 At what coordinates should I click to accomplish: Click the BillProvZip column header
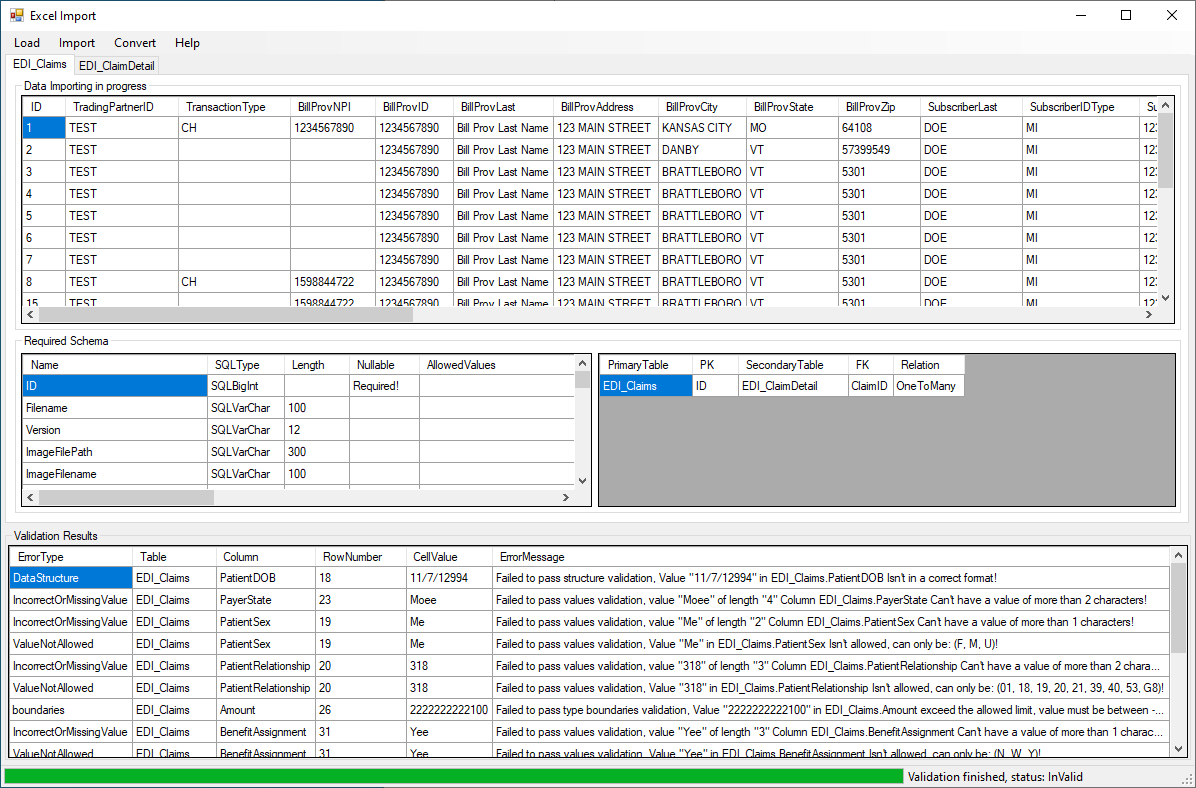879,107
